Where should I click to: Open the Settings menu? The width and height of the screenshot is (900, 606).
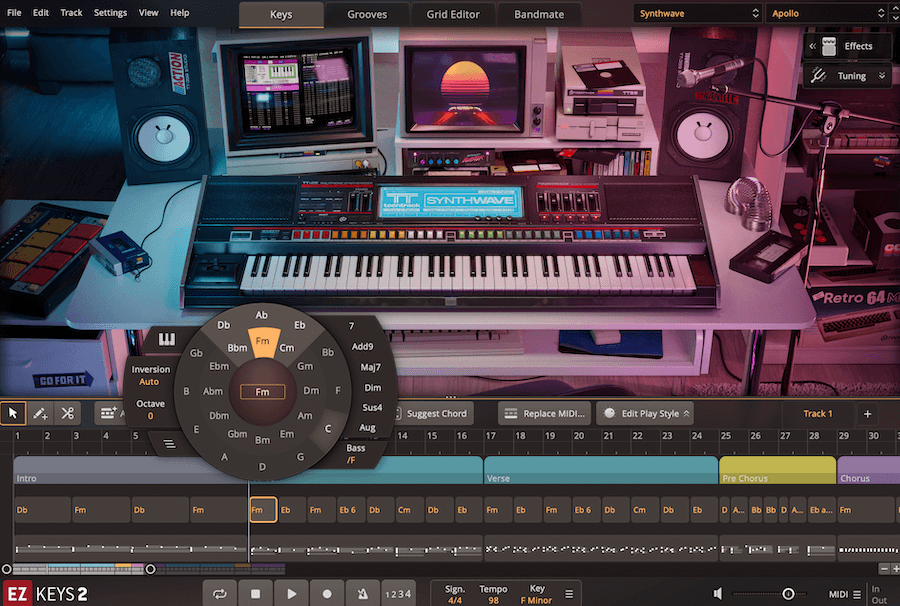pos(110,13)
